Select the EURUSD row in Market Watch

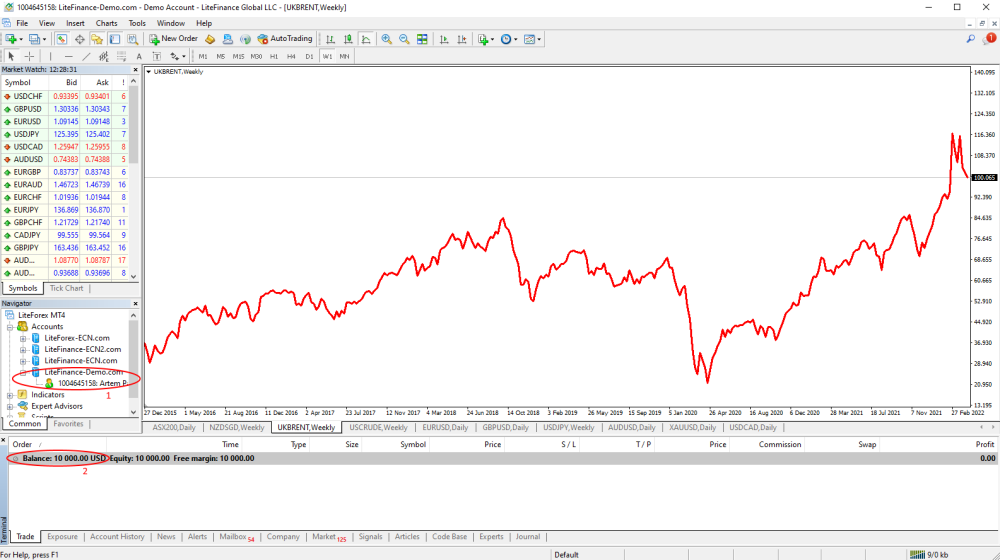coord(65,121)
